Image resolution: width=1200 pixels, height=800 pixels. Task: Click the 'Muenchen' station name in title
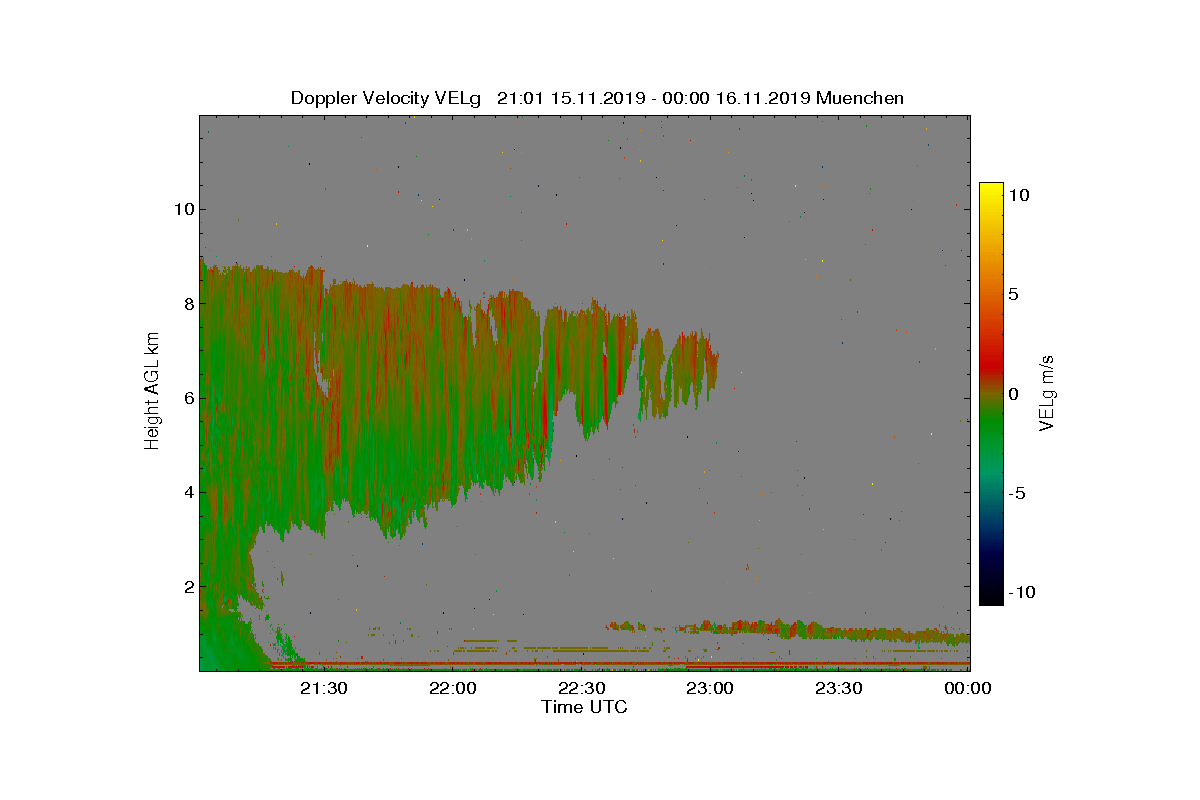[x=860, y=98]
